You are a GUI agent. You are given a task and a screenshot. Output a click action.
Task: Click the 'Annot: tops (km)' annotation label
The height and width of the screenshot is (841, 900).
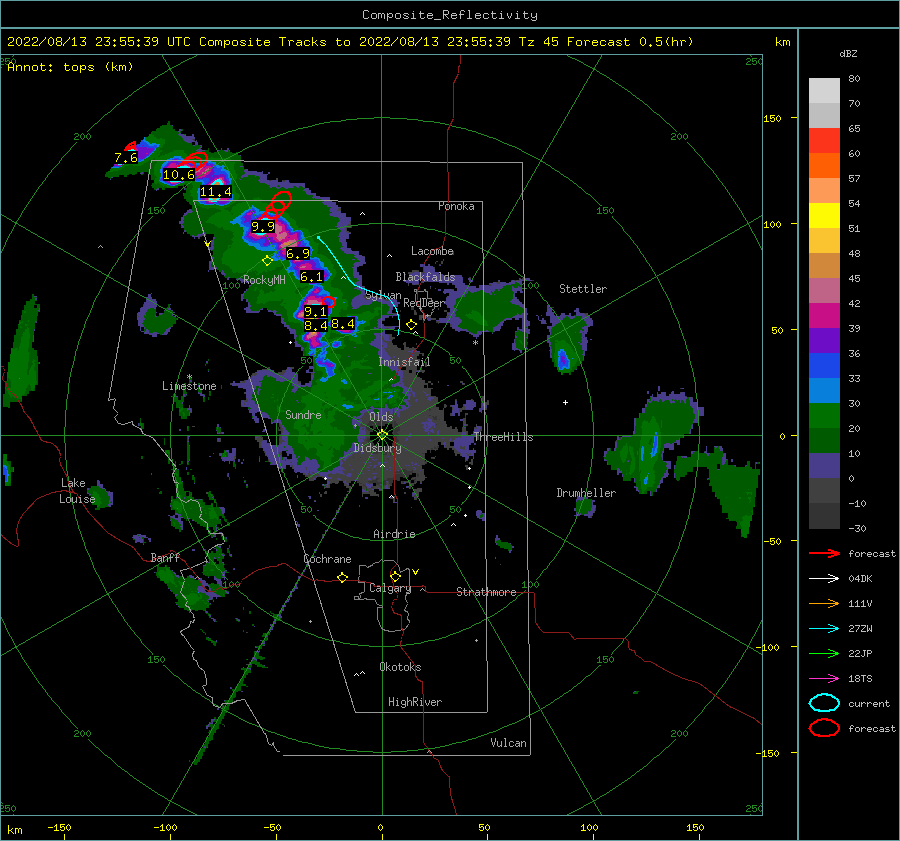tap(70, 67)
